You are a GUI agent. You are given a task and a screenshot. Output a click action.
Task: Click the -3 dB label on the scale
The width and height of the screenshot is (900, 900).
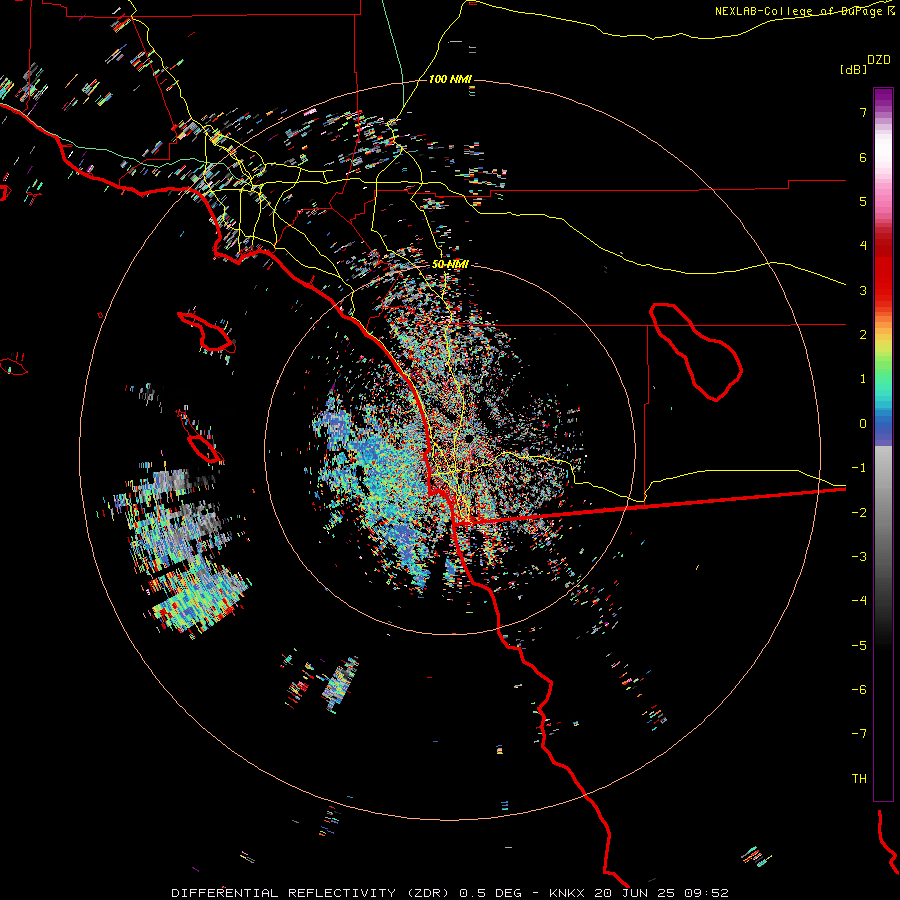tap(859, 557)
